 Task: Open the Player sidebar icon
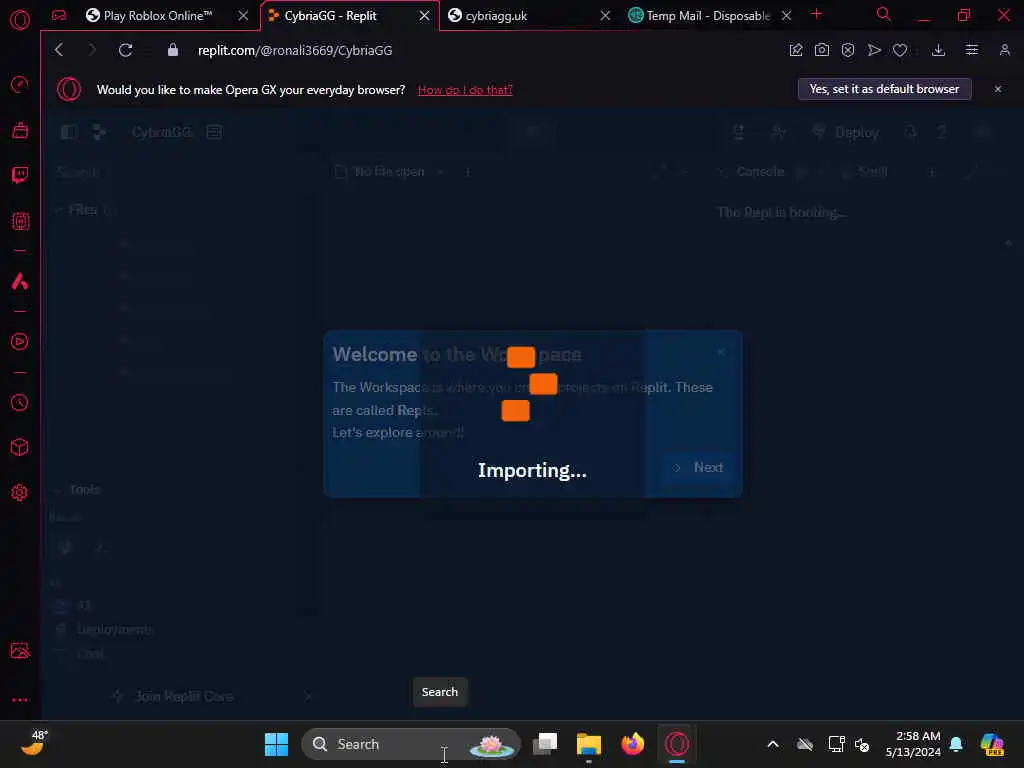point(20,342)
